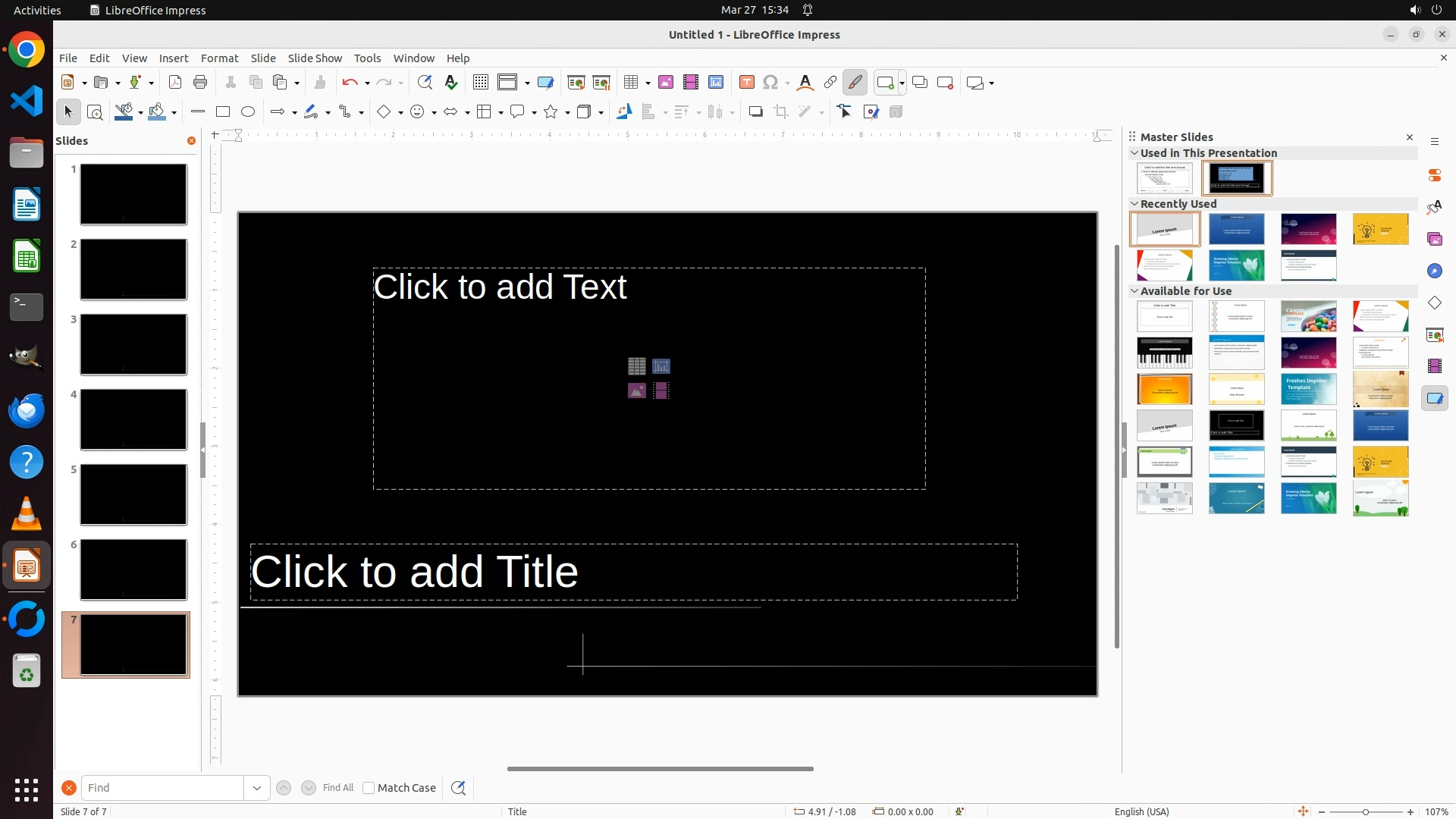Open the Slide Transition sidebar panel
1456x819 pixels.
[1434, 334]
